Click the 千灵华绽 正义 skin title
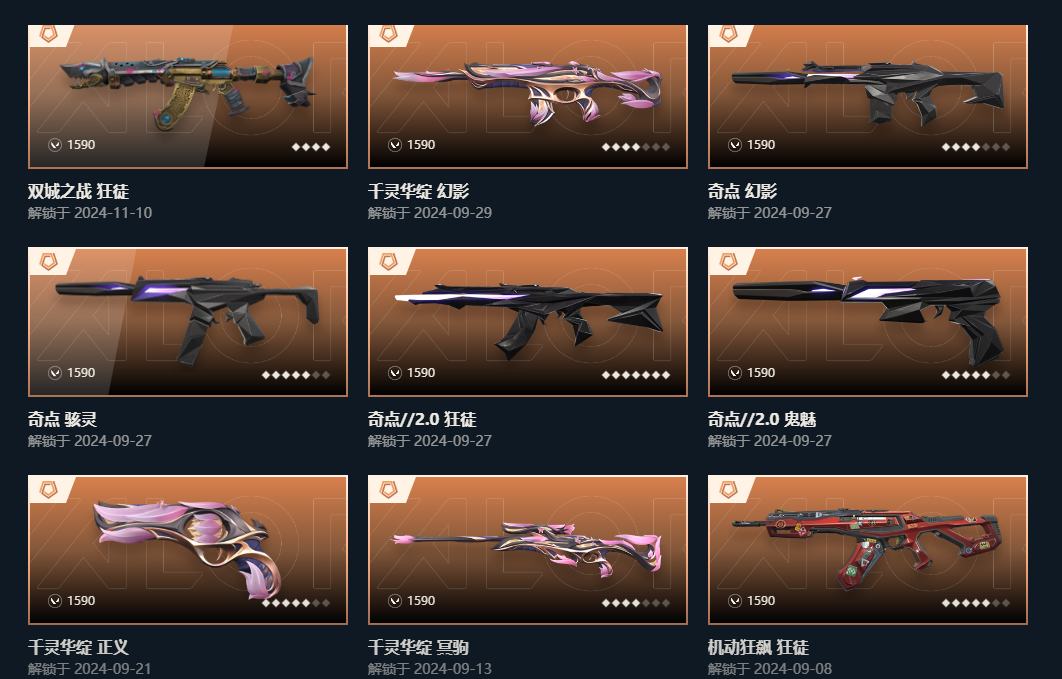 [79, 647]
